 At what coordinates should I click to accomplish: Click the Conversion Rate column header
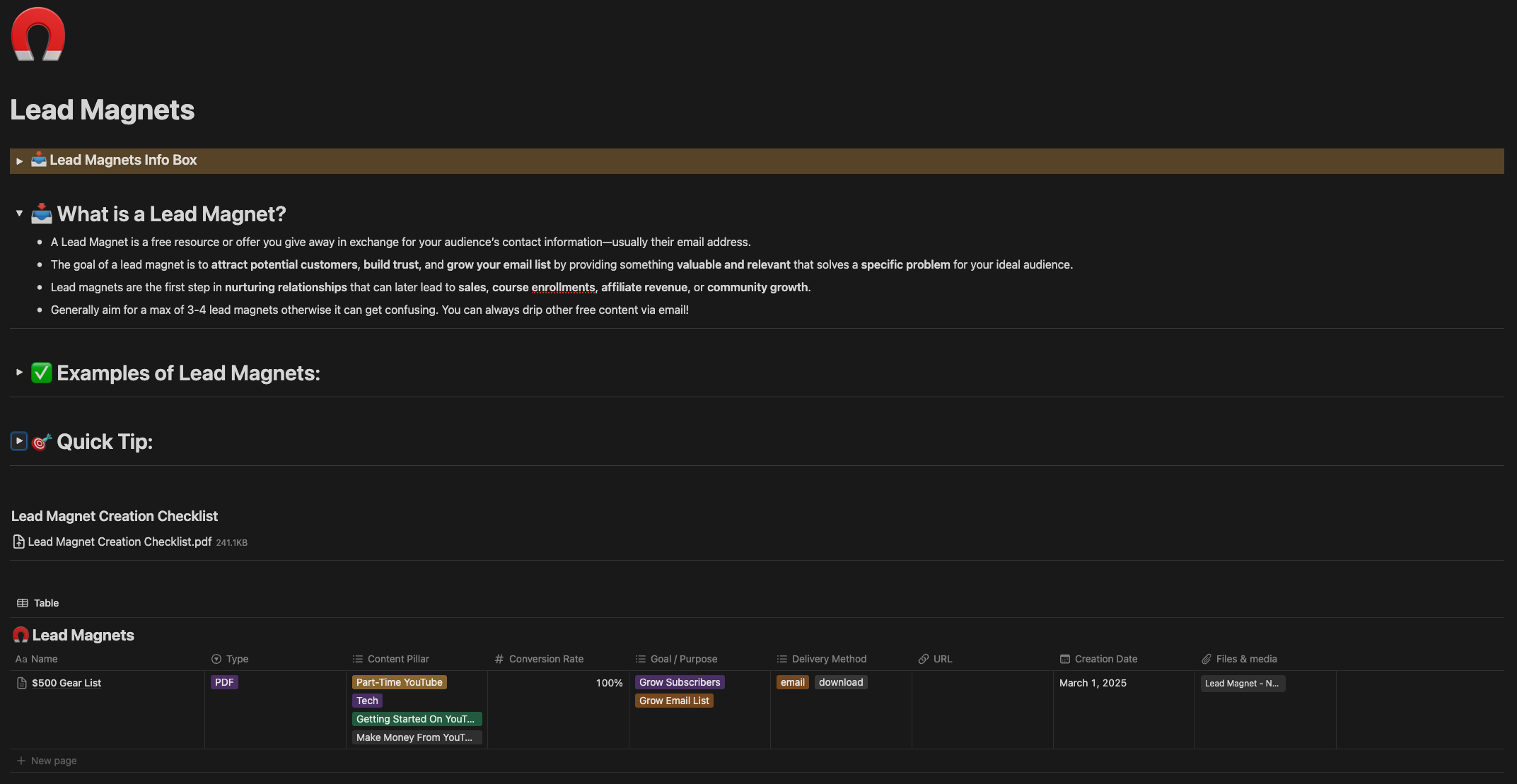(x=546, y=659)
